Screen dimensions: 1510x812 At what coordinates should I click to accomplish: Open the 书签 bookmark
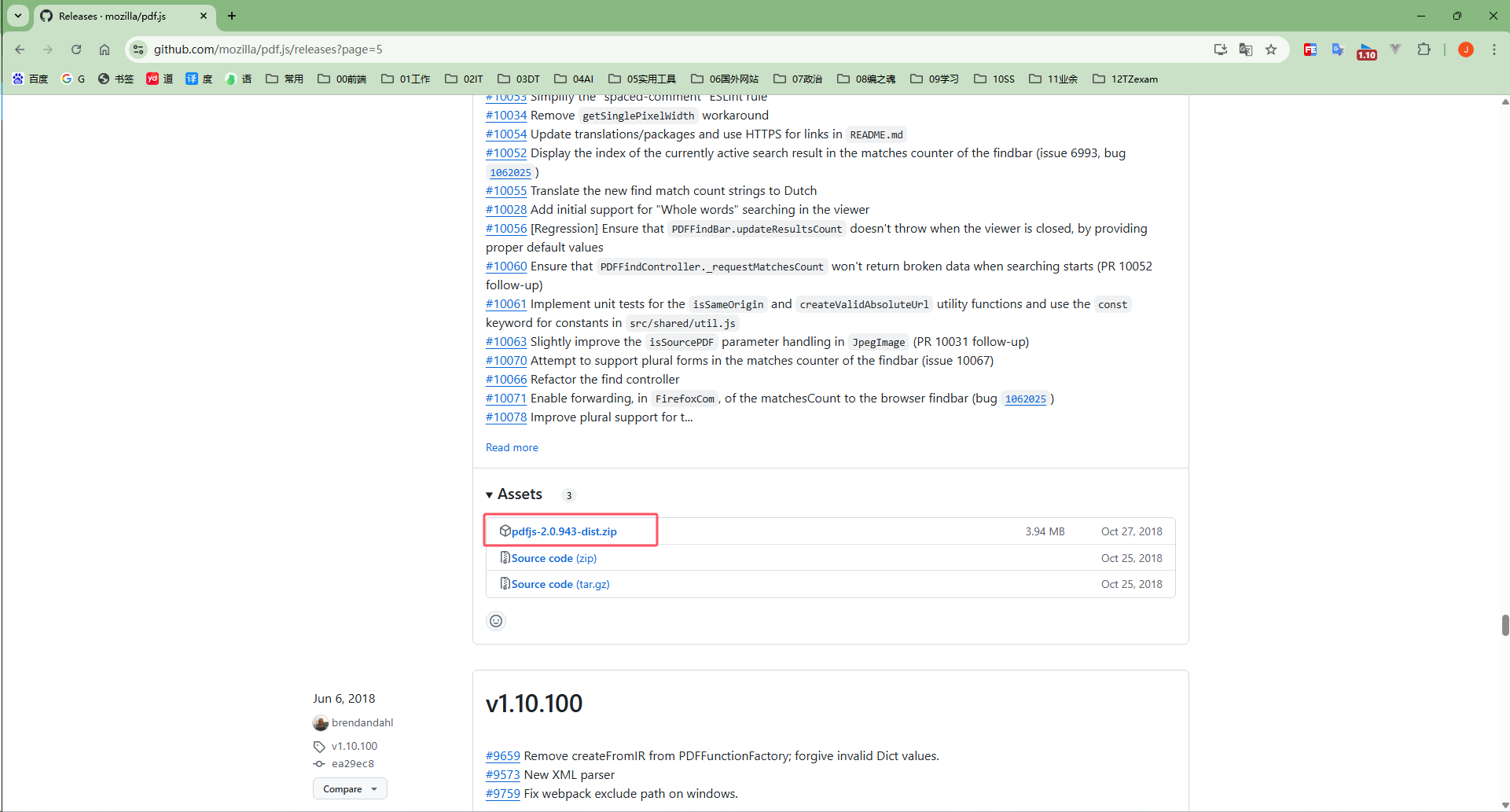click(x=116, y=79)
